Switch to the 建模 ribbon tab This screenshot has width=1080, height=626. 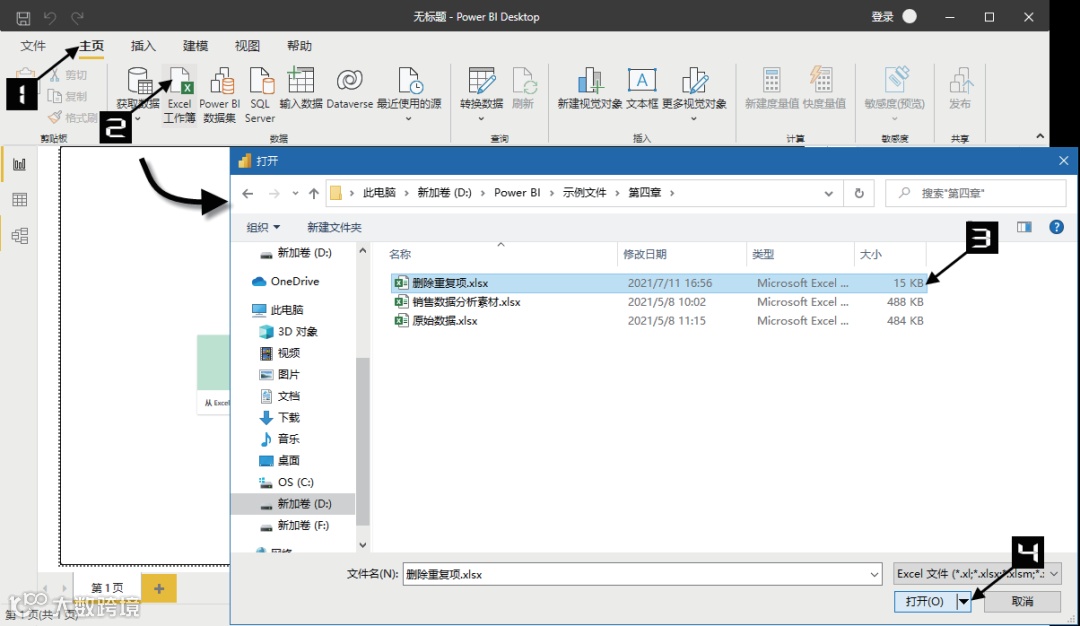click(x=196, y=45)
